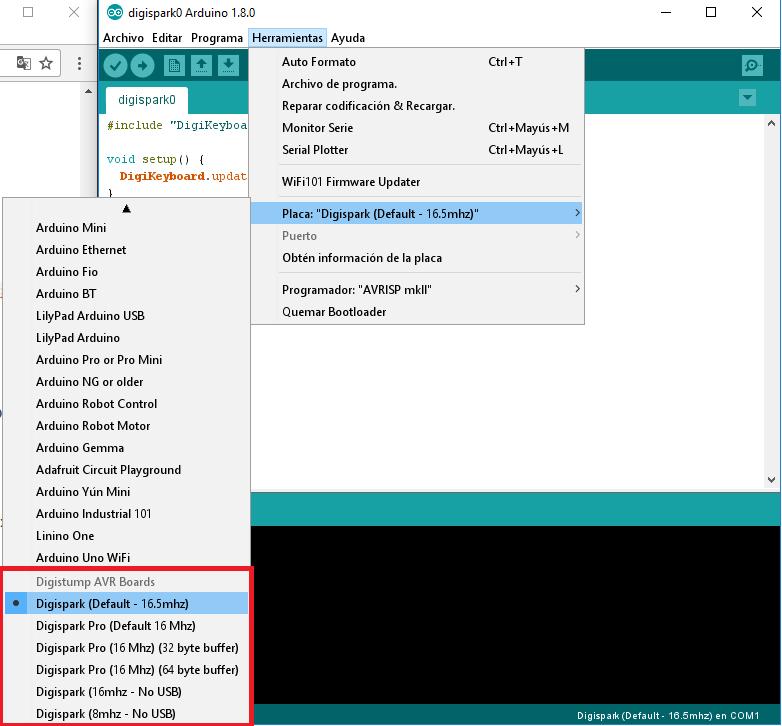Open the tab dropdown arrow at right
Screen dimensions: 782x726
pyautogui.click(x=747, y=98)
